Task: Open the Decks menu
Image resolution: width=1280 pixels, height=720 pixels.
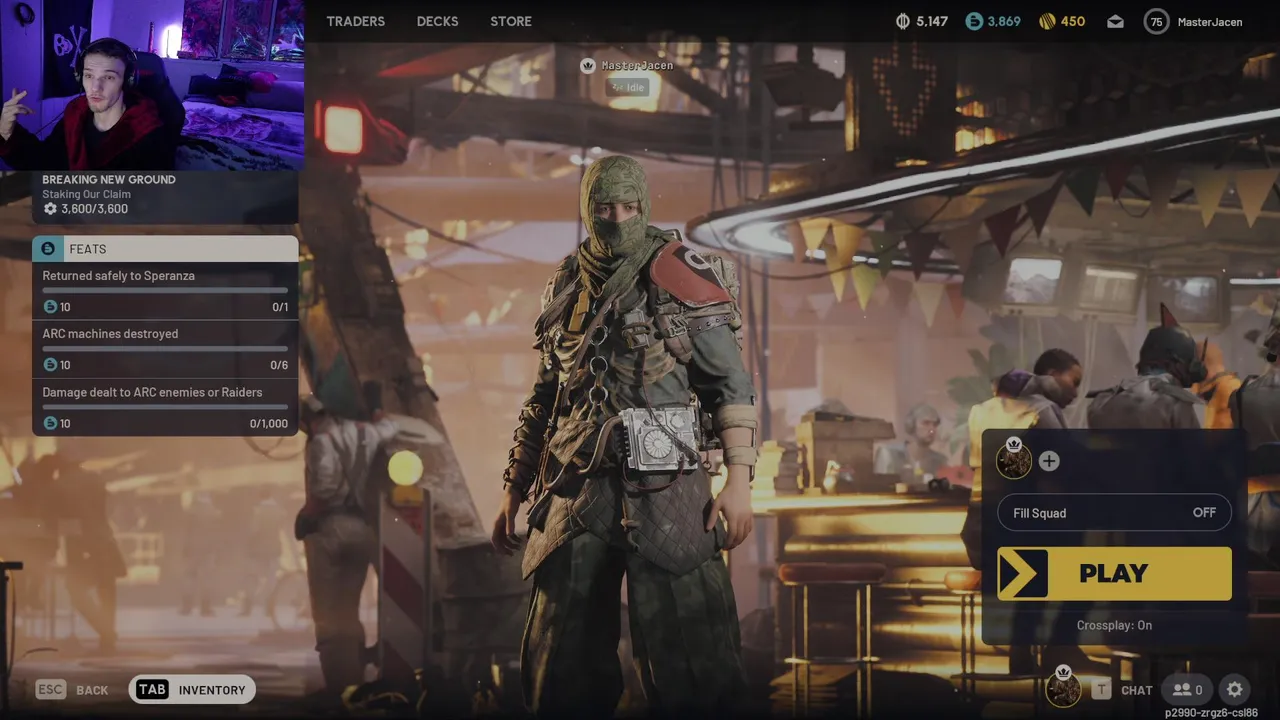Action: pos(437,21)
